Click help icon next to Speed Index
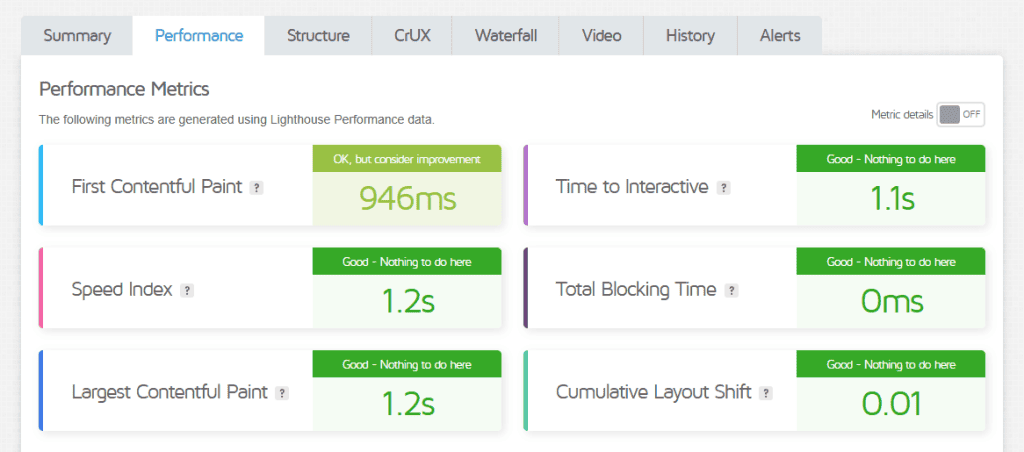The width and height of the screenshot is (1024, 452). click(x=187, y=291)
